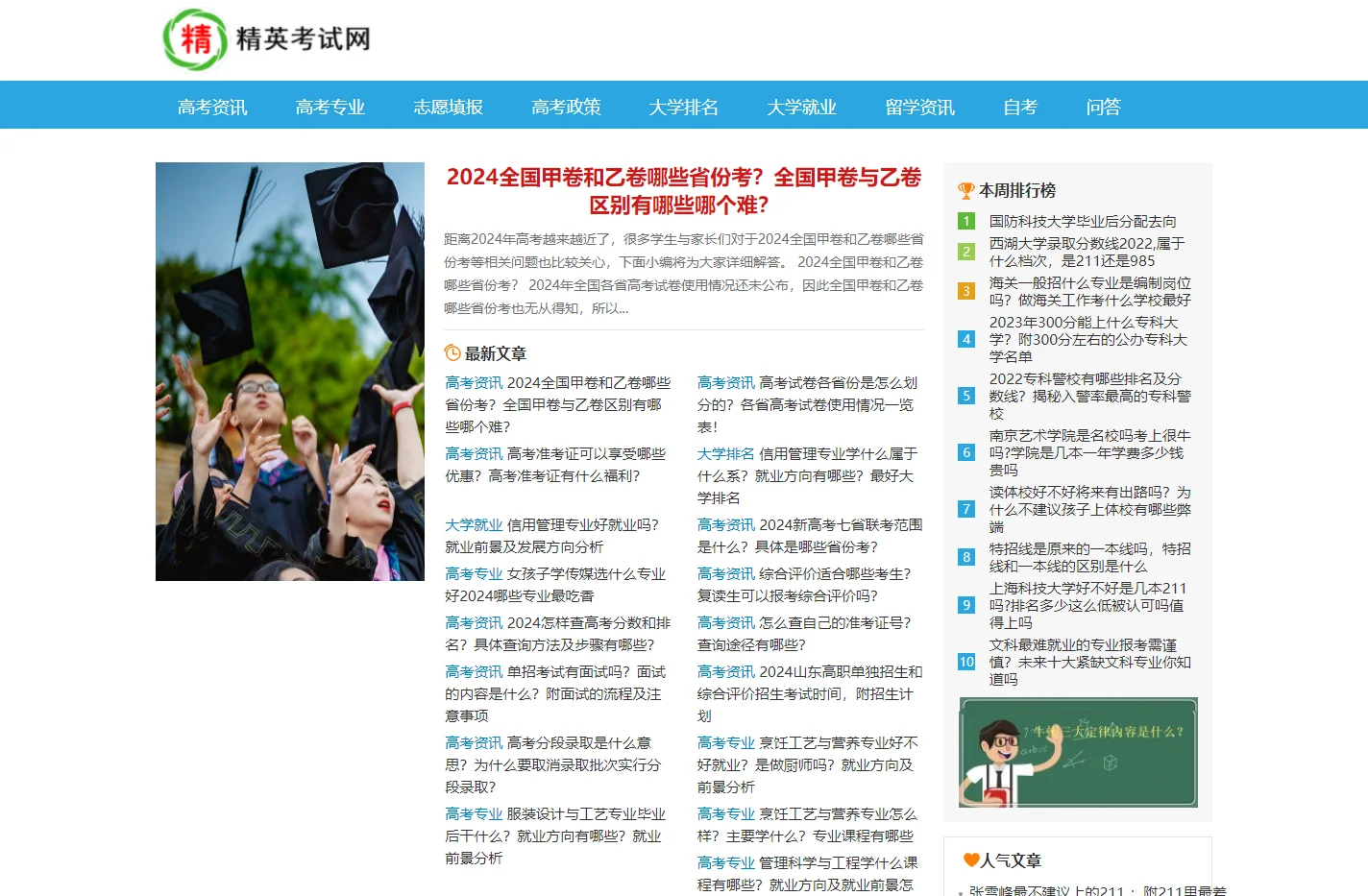This screenshot has width=1368, height=896.
Task: Open ranking item 读体校好不好将来有出路吗
Action: click(x=1090, y=509)
